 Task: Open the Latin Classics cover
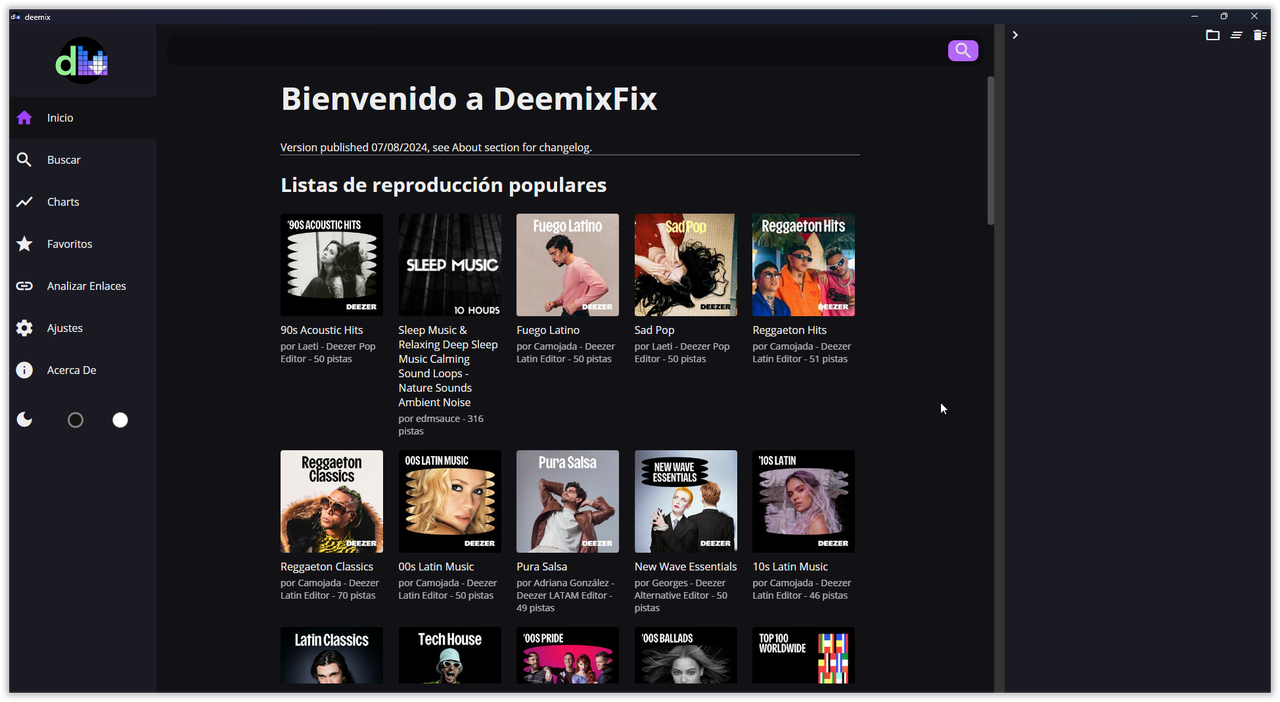(x=332, y=656)
